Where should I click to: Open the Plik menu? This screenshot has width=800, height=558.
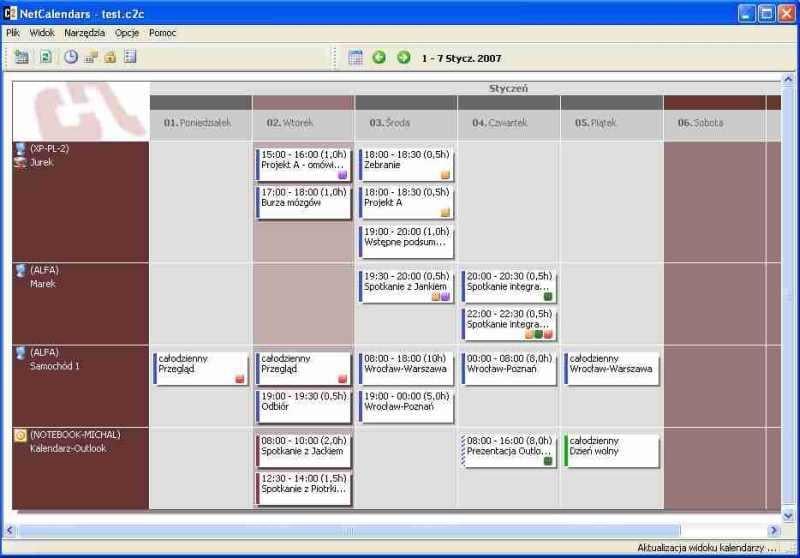[13, 33]
